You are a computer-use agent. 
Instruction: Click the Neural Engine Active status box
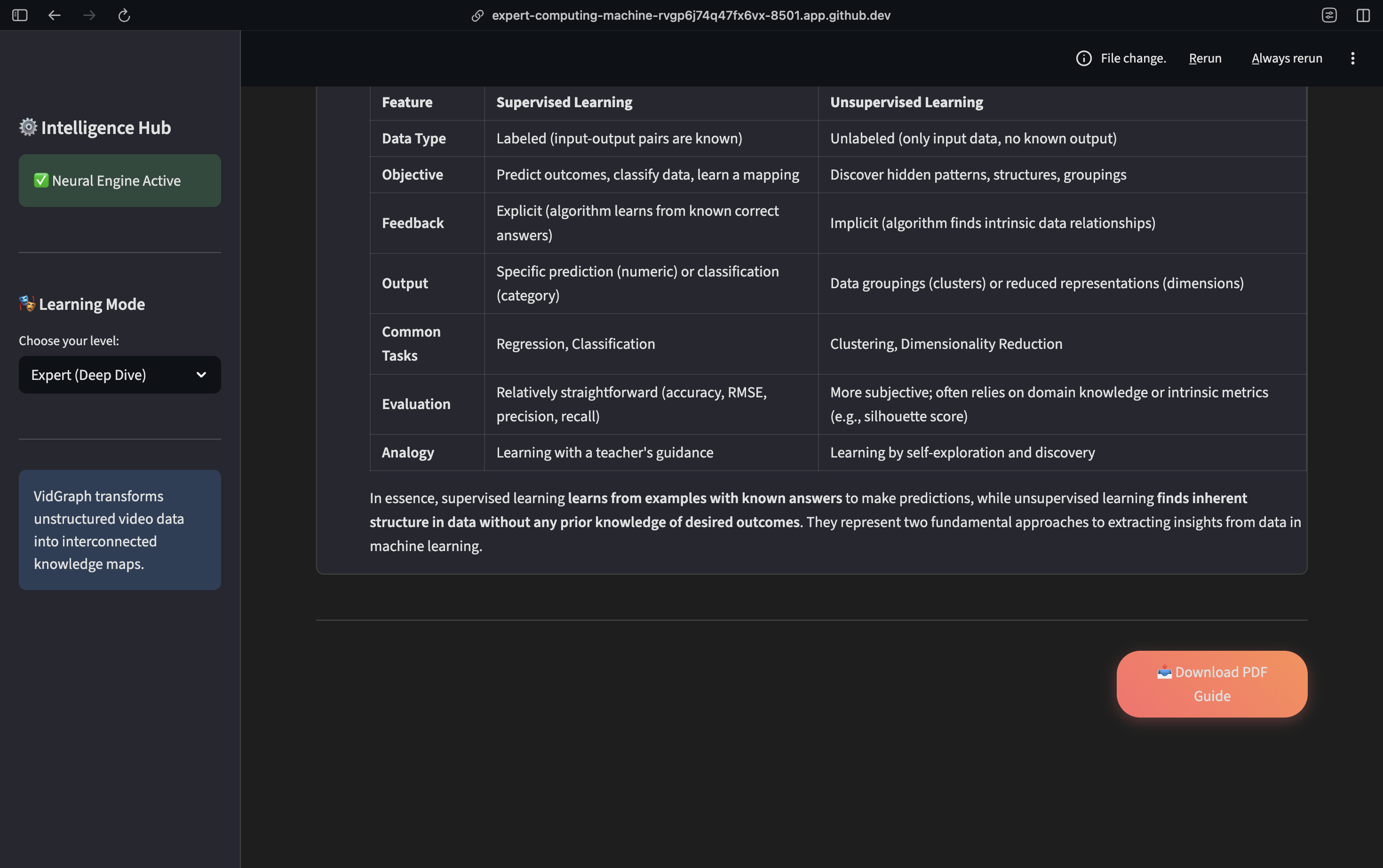click(x=119, y=181)
